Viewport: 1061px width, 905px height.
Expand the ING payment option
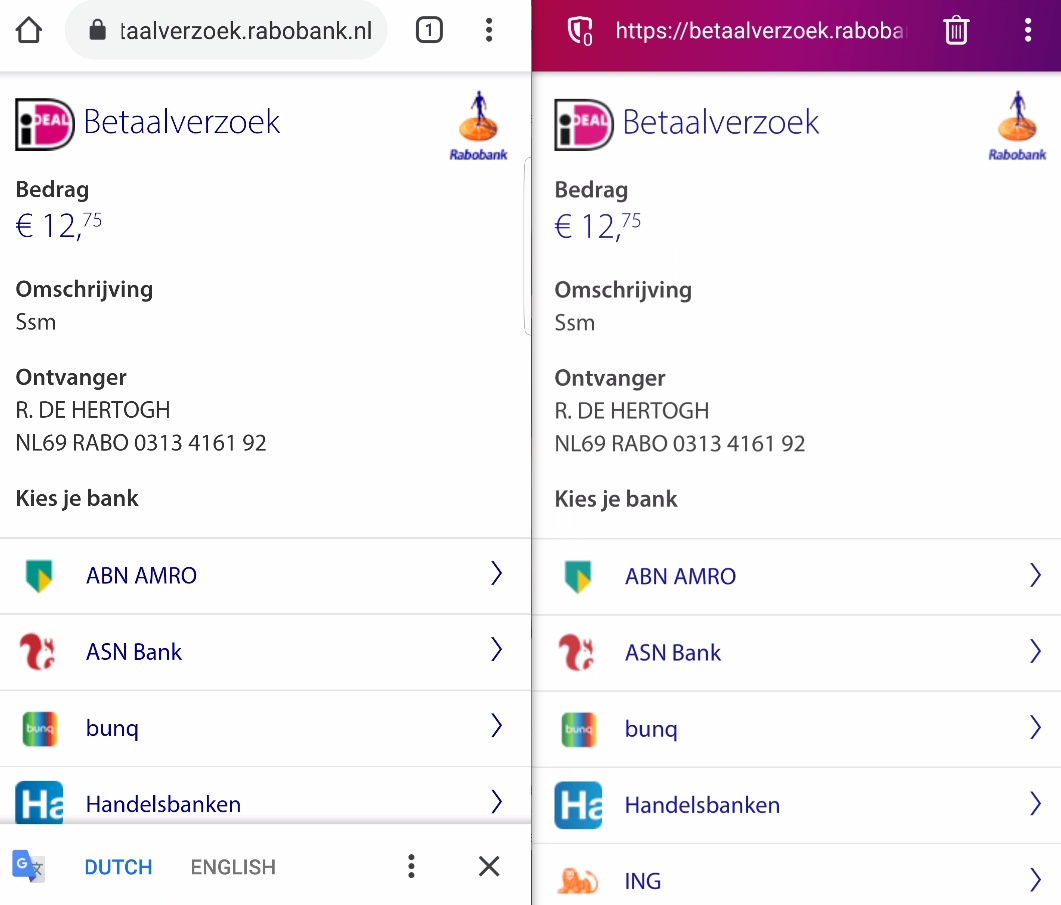pyautogui.click(x=1035, y=879)
